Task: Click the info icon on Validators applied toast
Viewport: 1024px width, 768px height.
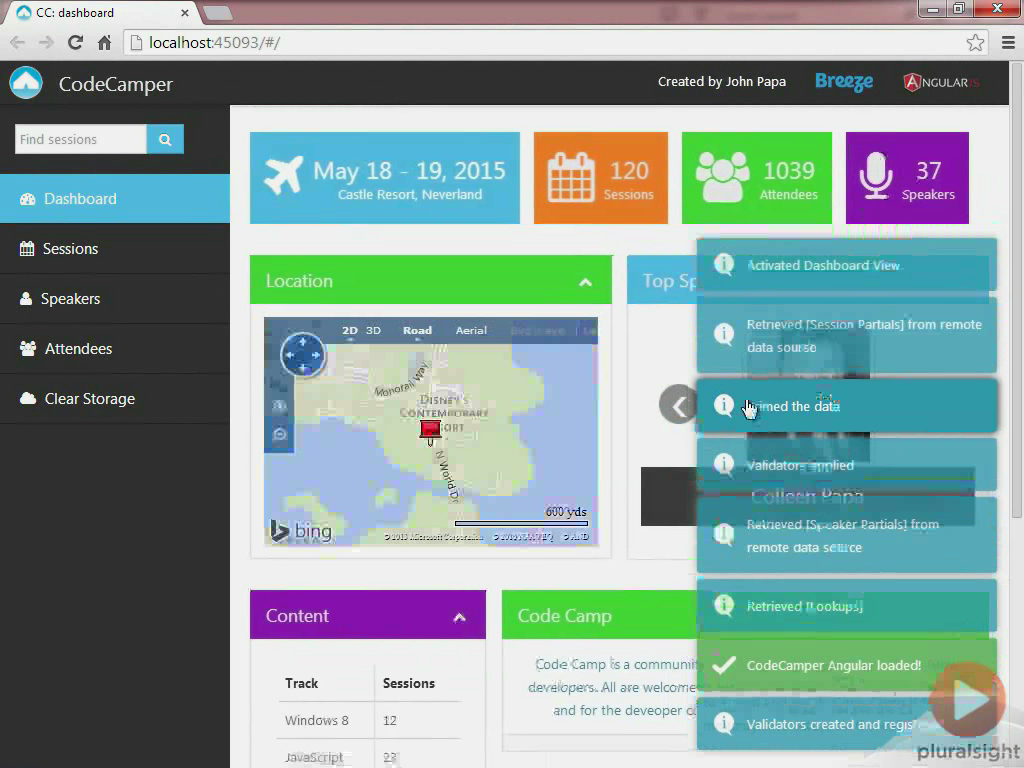Action: pyautogui.click(x=724, y=464)
